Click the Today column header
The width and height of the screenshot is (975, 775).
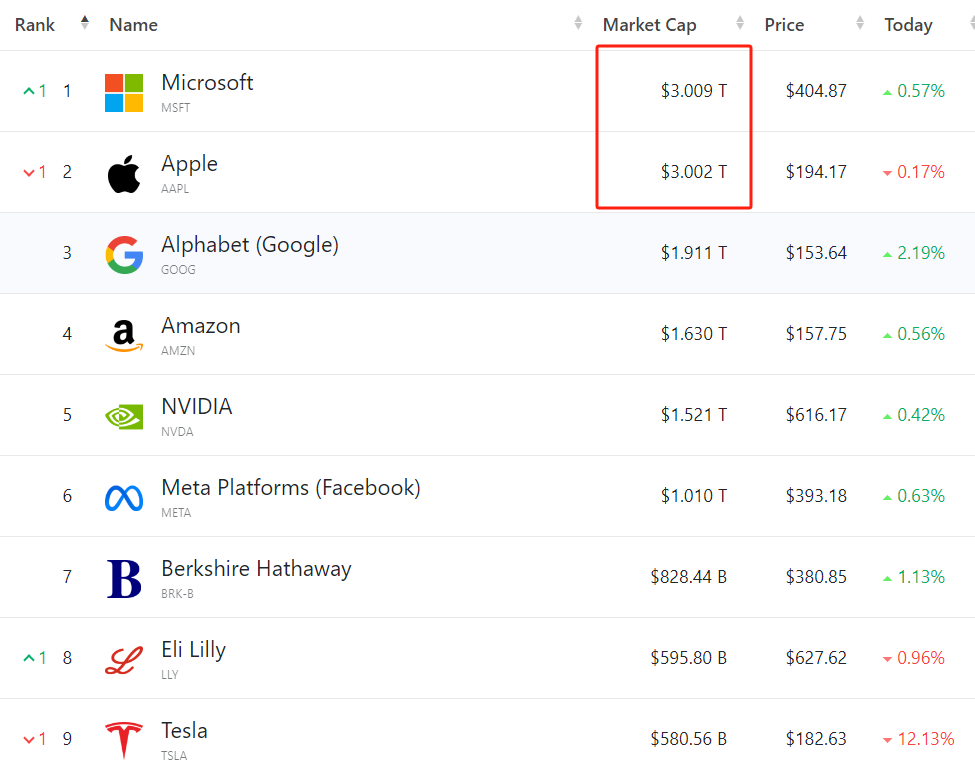point(908,25)
